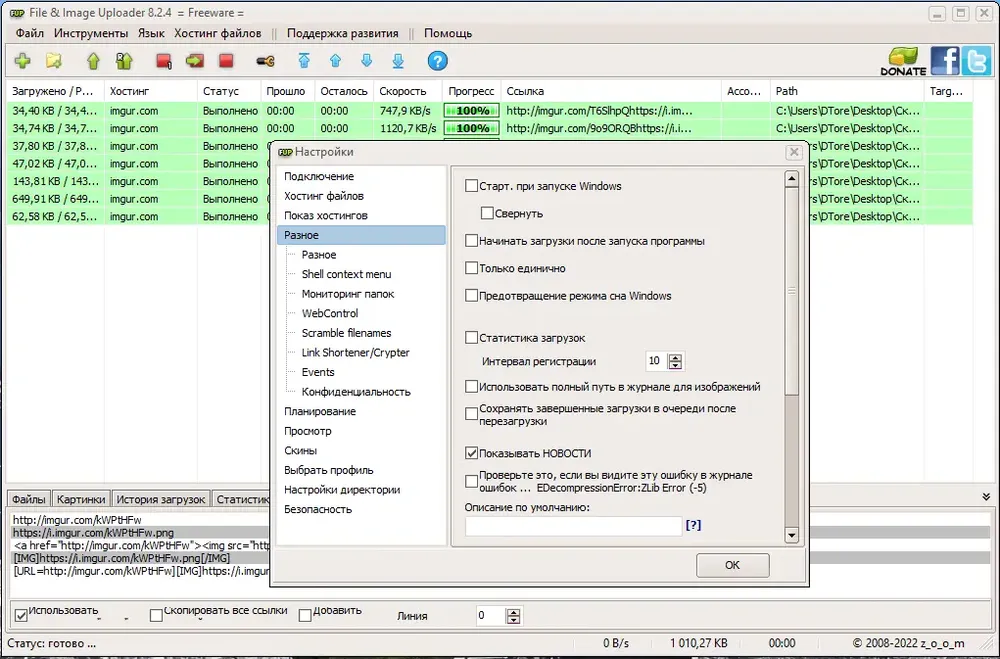This screenshot has width=1000, height=659.
Task: Open the Инструменты menu
Action: 91,33
